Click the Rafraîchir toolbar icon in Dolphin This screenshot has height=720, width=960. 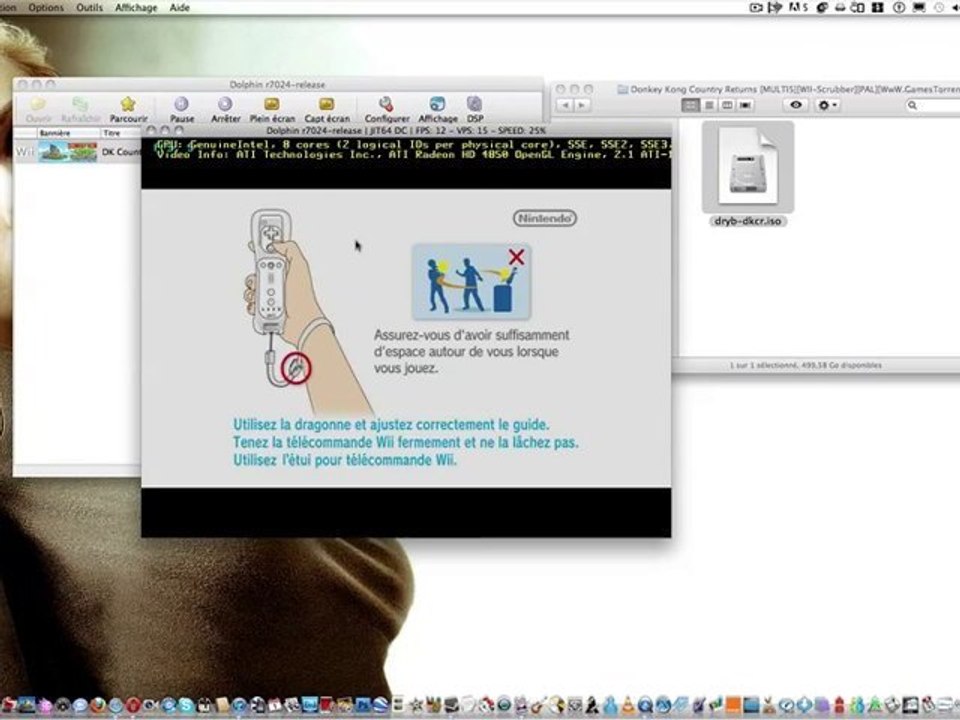pos(80,108)
